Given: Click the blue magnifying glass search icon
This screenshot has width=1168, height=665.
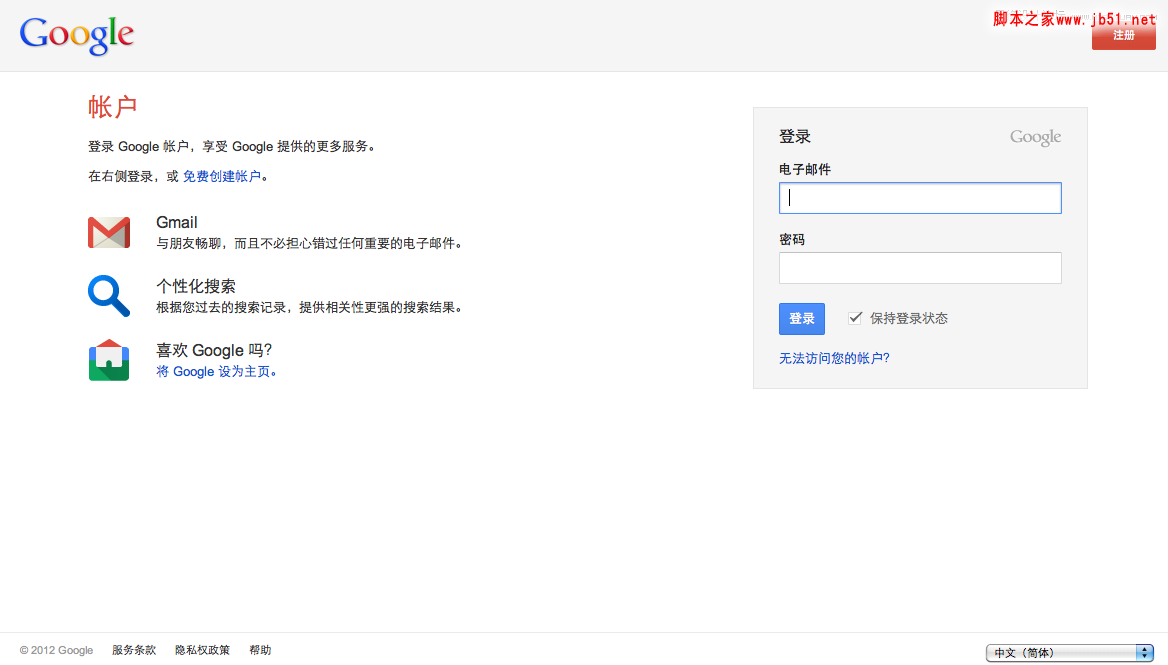Looking at the screenshot, I should coord(109,296).
